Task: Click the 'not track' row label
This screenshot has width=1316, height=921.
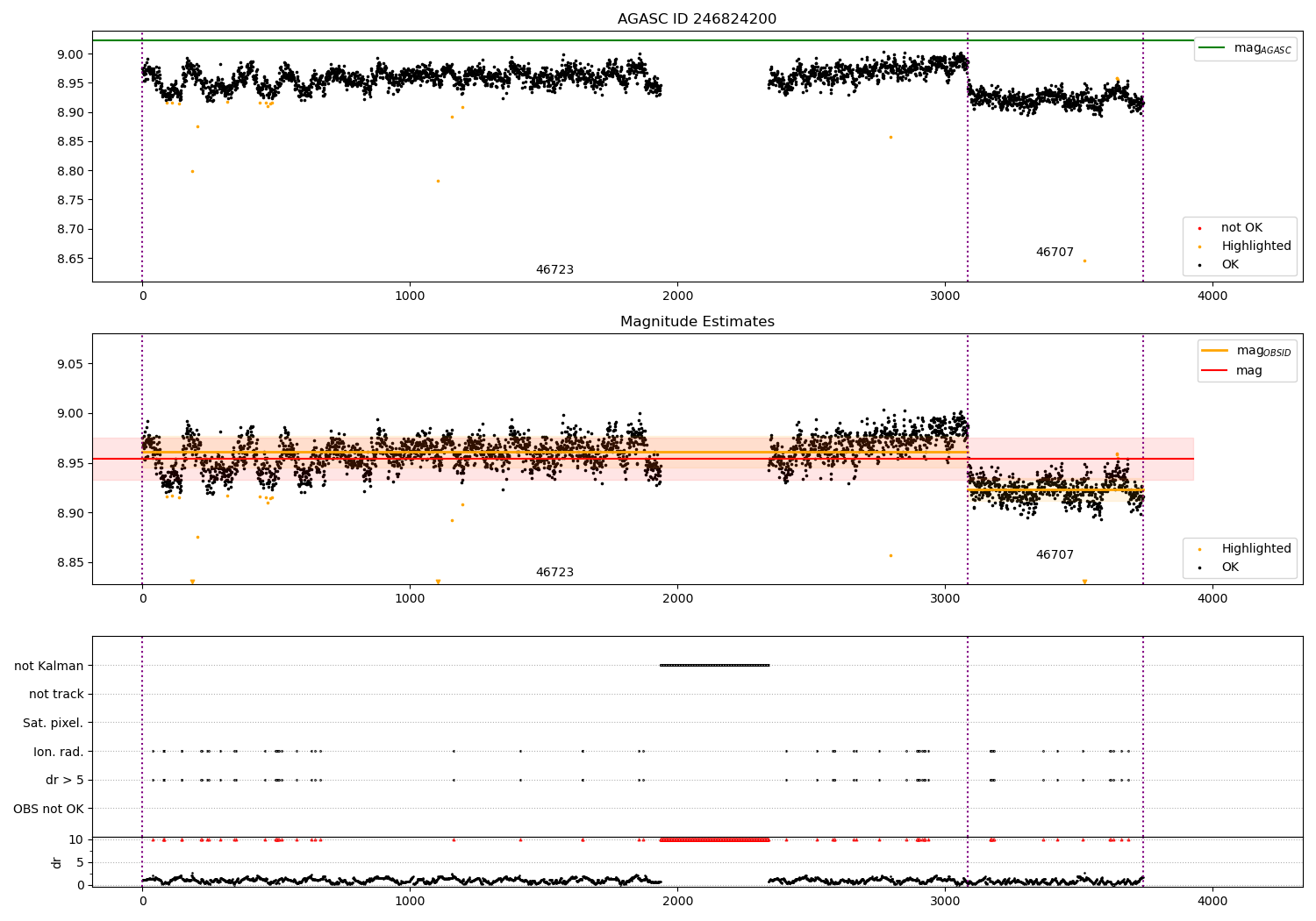Action: click(56, 695)
